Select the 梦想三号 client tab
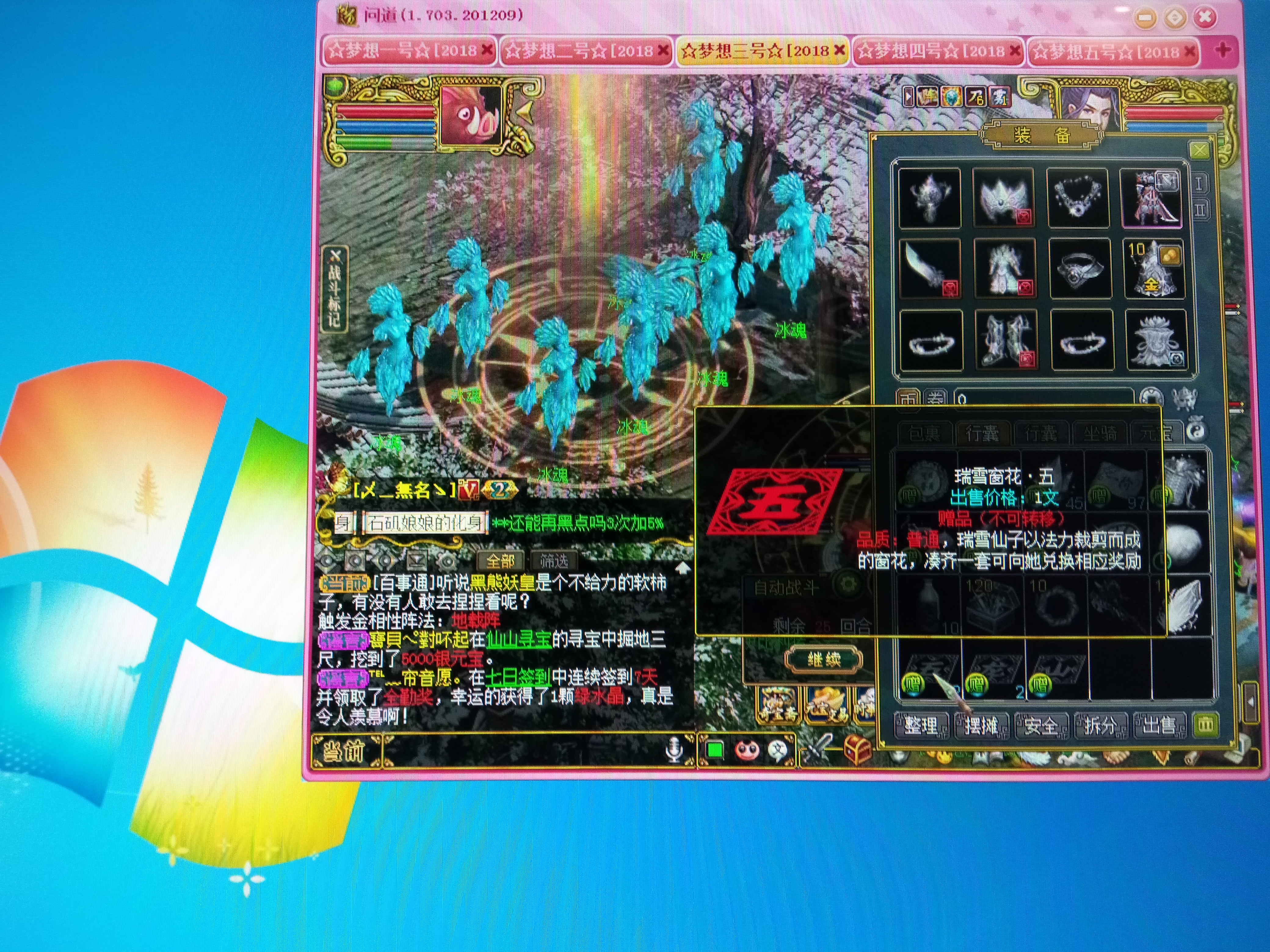 point(763,51)
